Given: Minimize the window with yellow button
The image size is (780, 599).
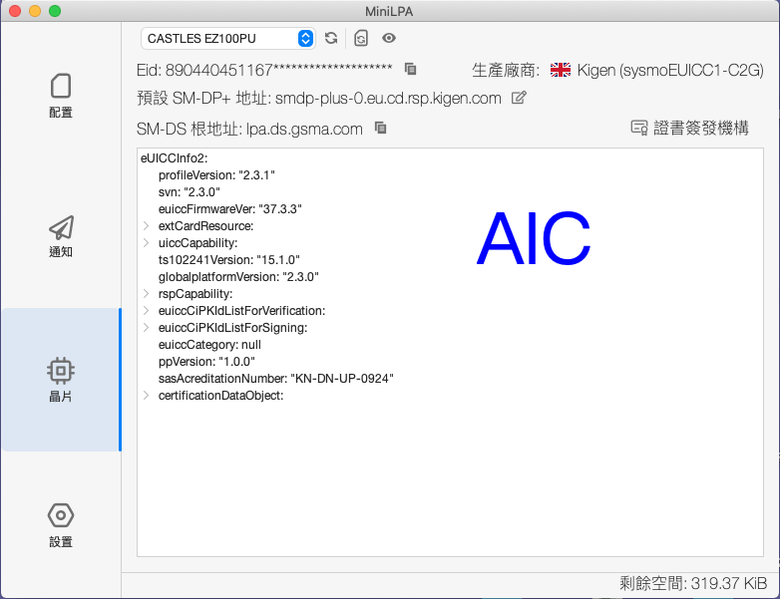Looking at the screenshot, I should click(x=35, y=11).
